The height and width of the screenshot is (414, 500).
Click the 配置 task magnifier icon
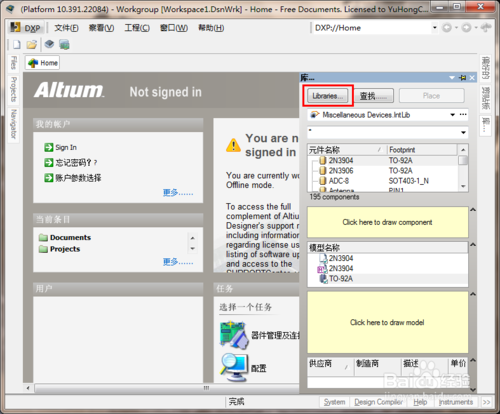(234, 367)
